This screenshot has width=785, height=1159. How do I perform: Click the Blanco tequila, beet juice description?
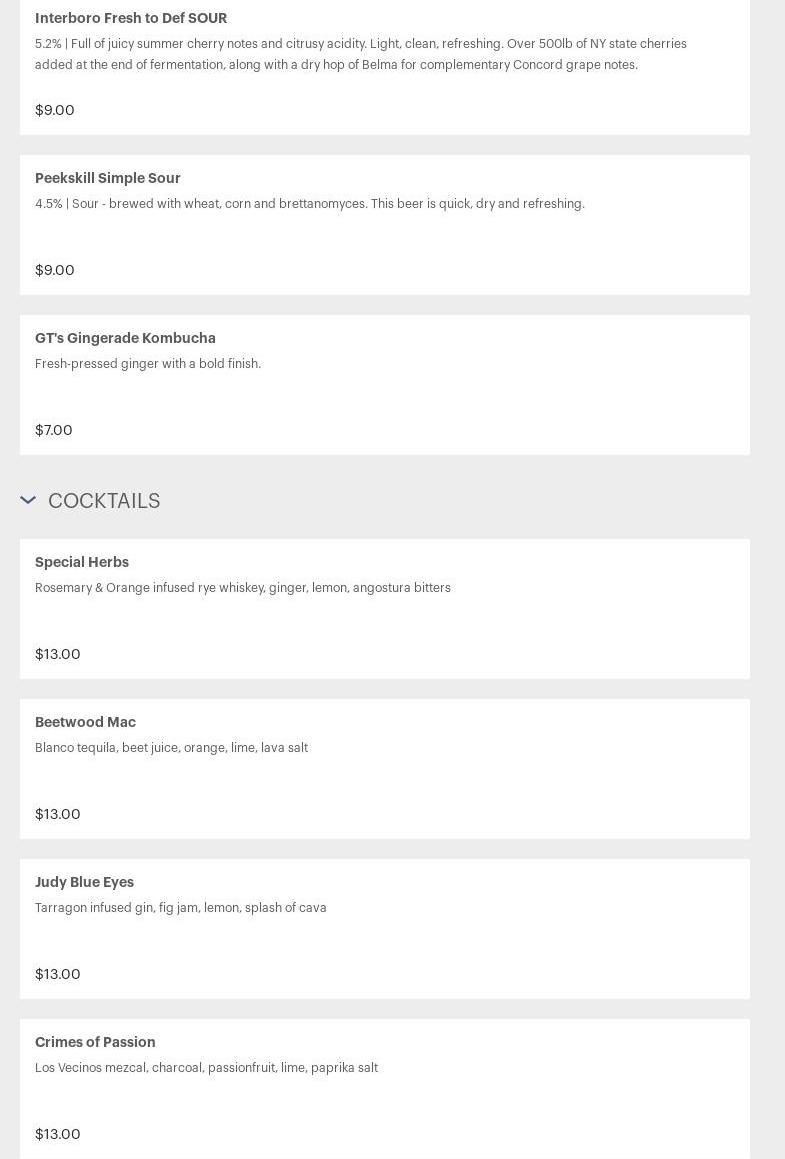click(171, 748)
